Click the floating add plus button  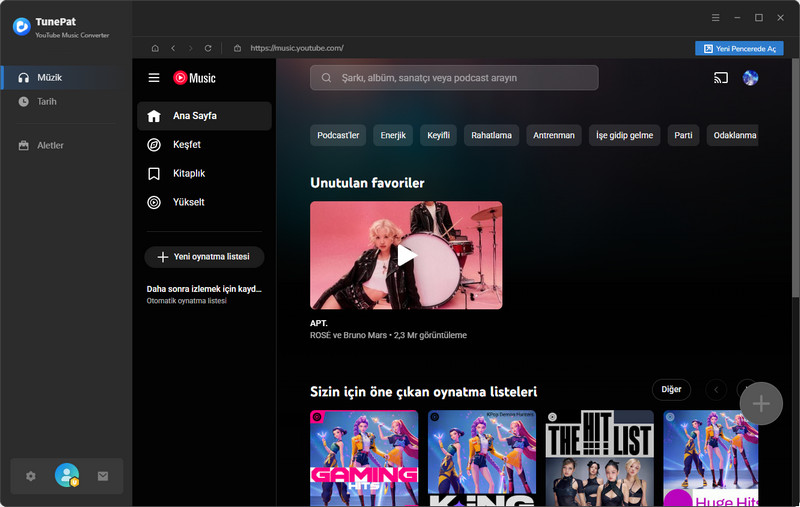pyautogui.click(x=761, y=403)
